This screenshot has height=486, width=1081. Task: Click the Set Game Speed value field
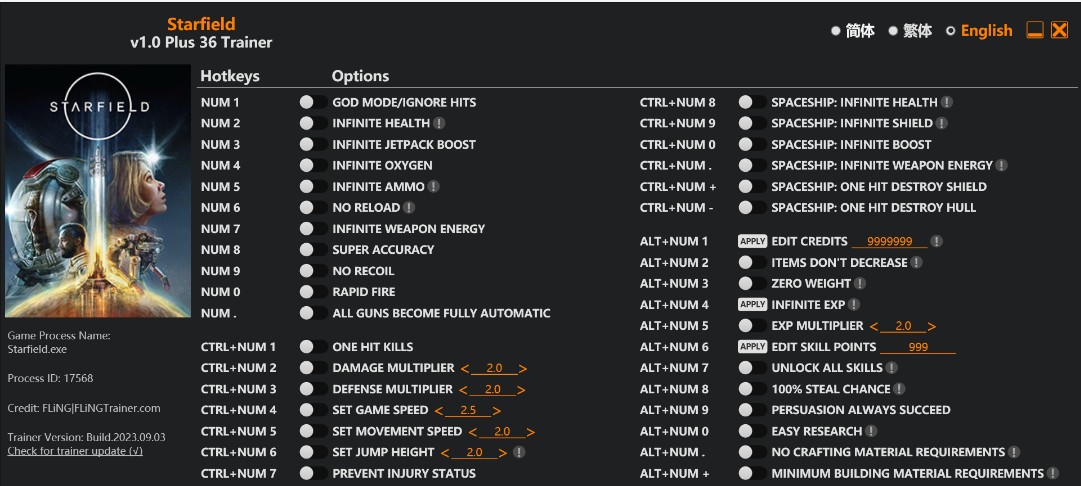pyautogui.click(x=467, y=410)
